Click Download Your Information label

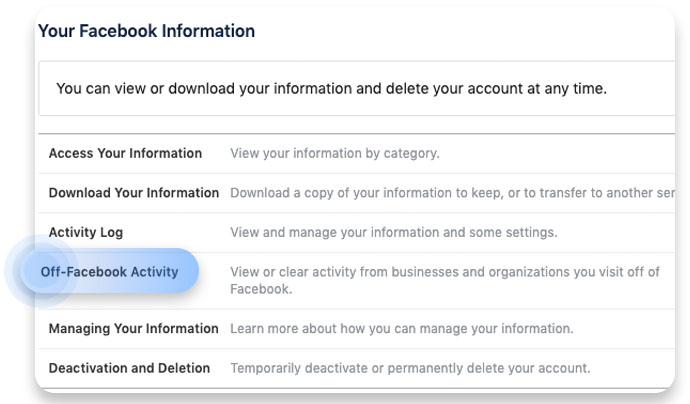(133, 192)
